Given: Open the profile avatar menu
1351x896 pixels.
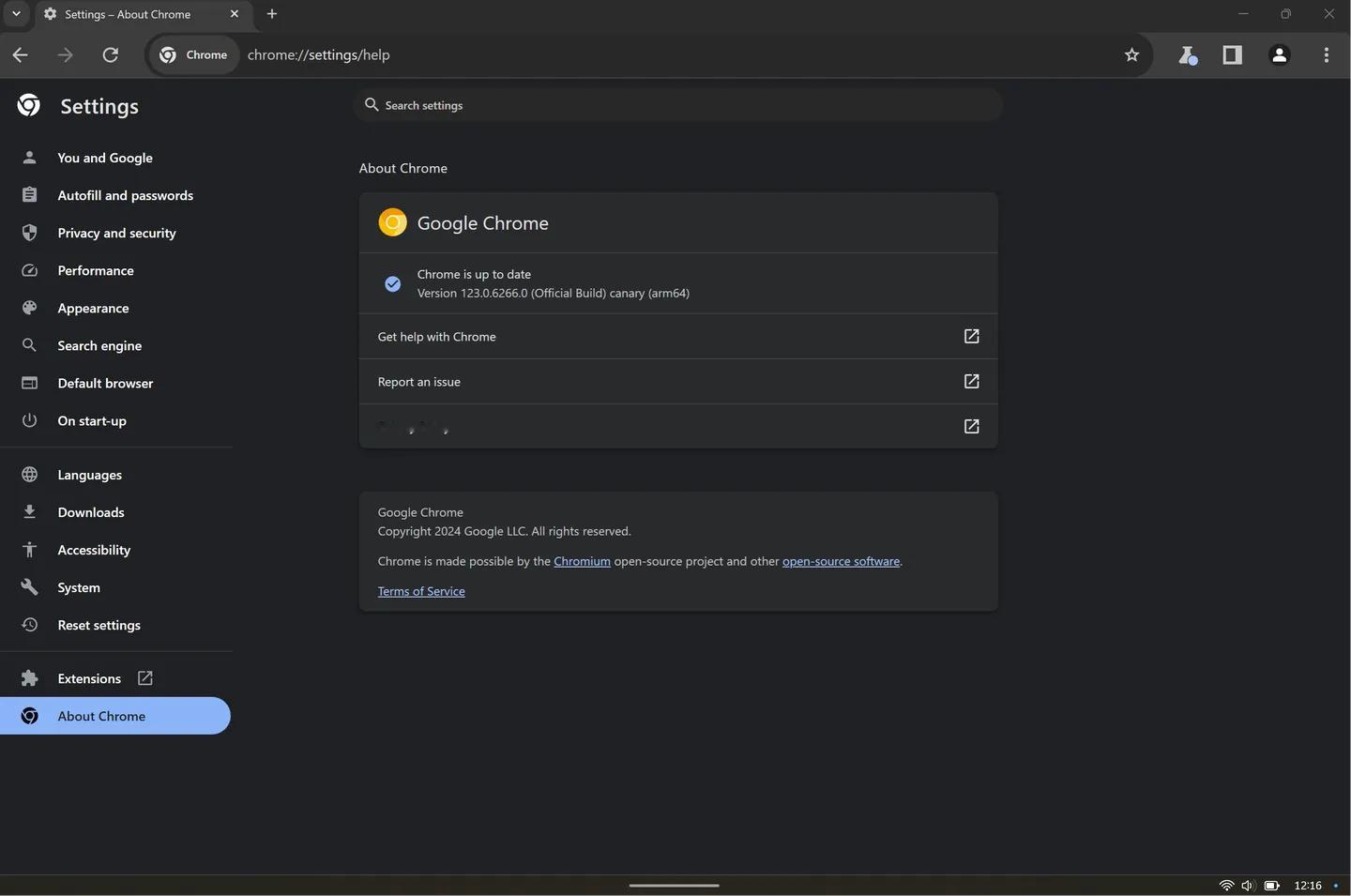Looking at the screenshot, I should coord(1279,55).
